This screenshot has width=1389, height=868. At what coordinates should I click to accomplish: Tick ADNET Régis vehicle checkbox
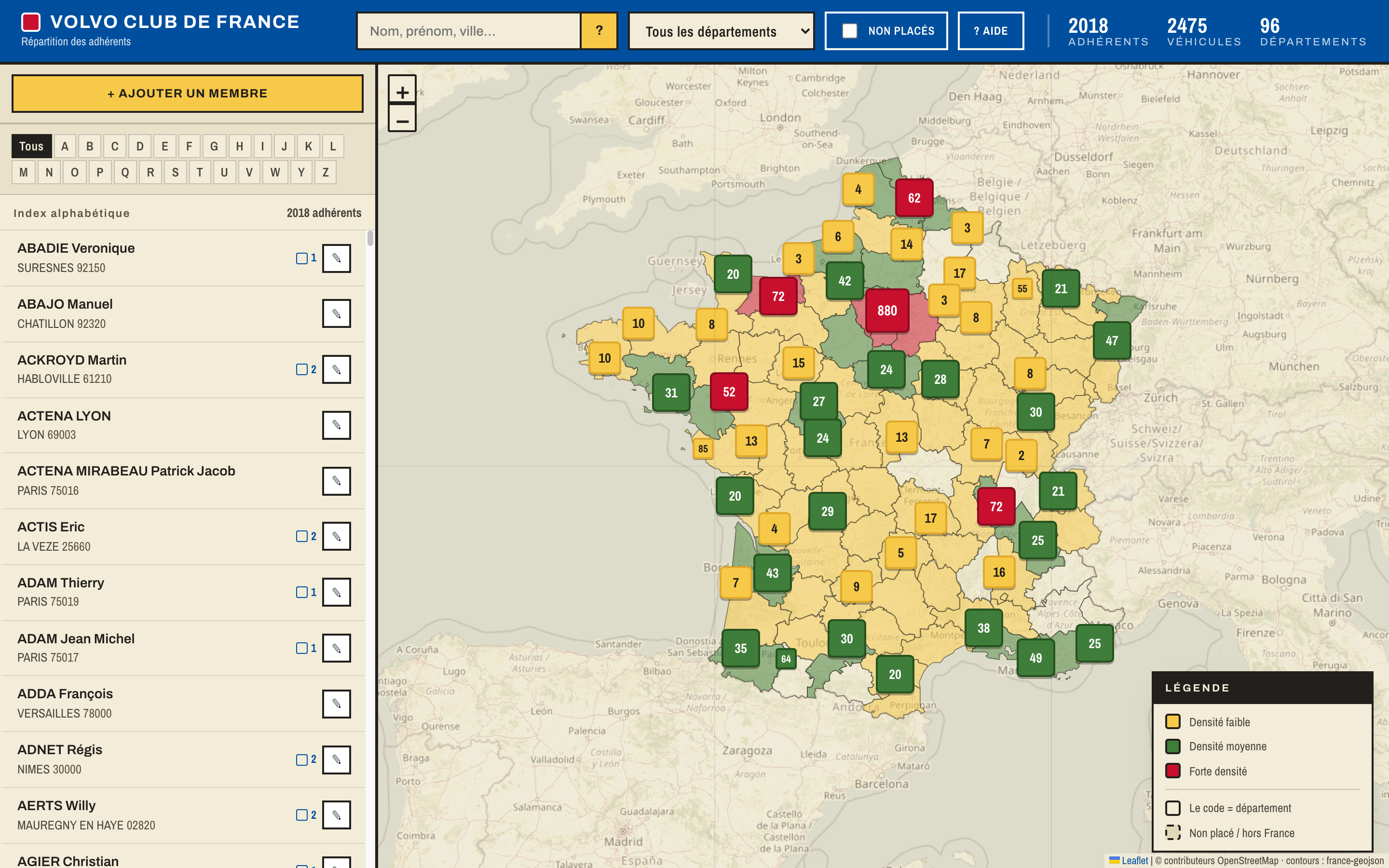pos(302,759)
